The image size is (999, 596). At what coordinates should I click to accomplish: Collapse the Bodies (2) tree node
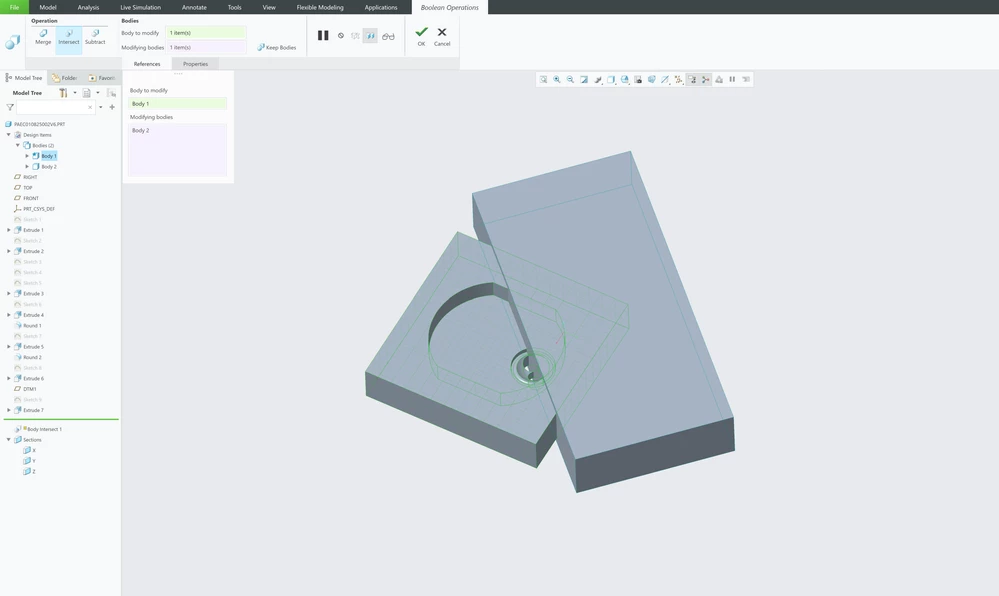(18, 145)
